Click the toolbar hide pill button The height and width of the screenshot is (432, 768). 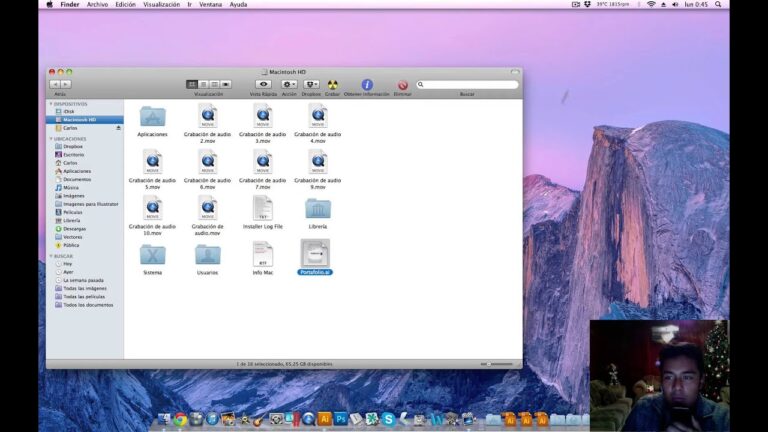click(514, 72)
